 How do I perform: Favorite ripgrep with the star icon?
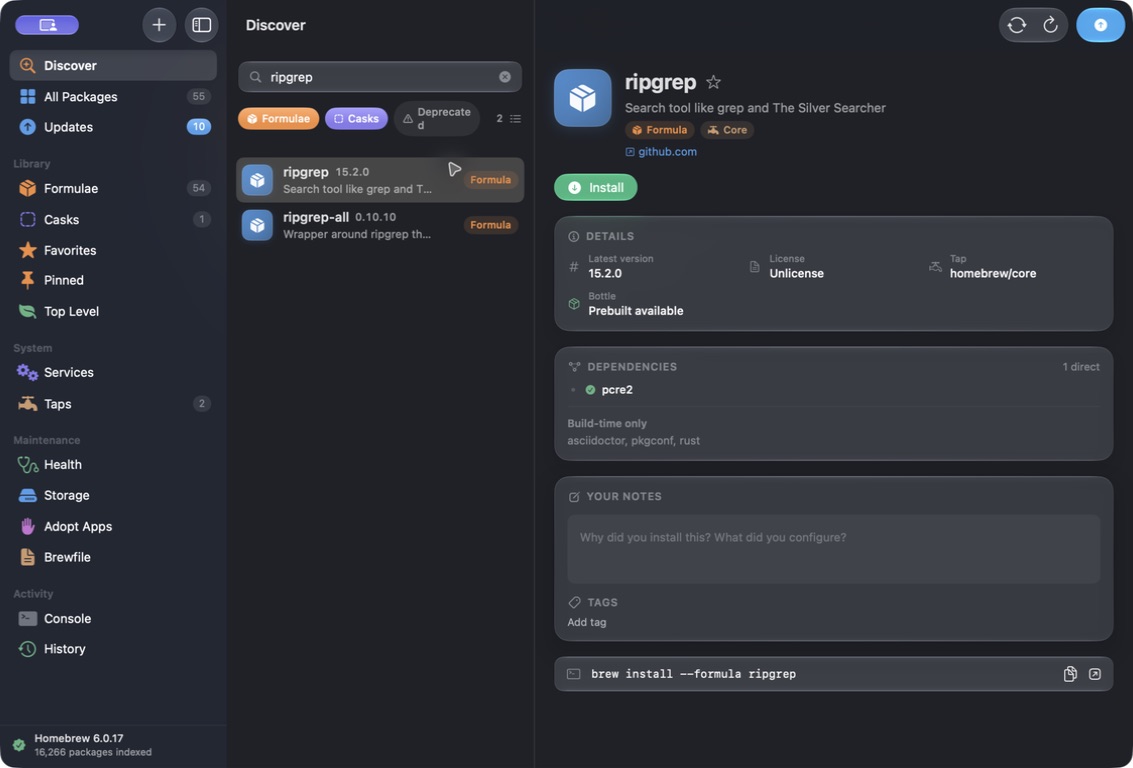713,82
